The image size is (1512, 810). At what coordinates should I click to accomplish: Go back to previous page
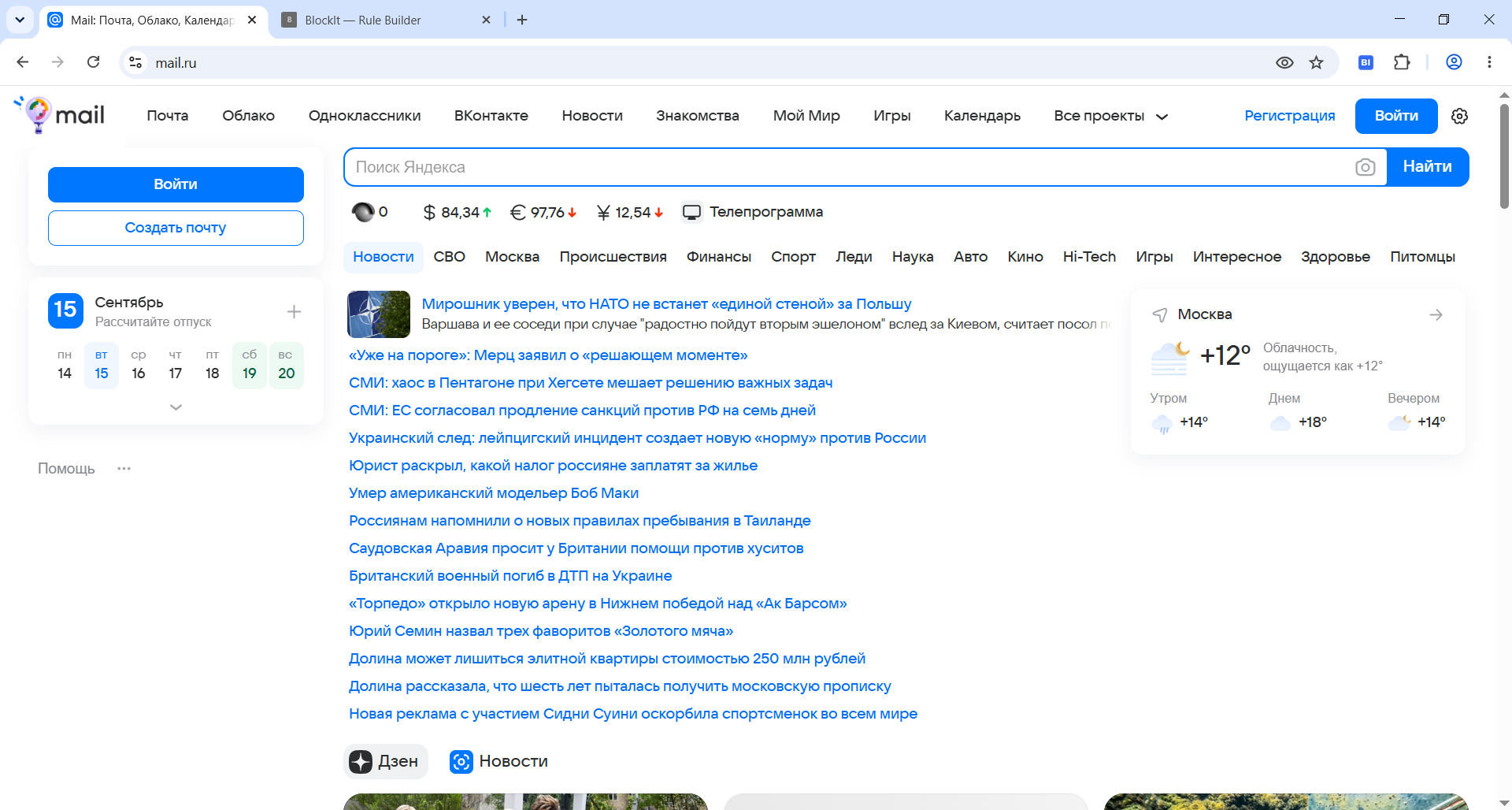[x=23, y=62]
